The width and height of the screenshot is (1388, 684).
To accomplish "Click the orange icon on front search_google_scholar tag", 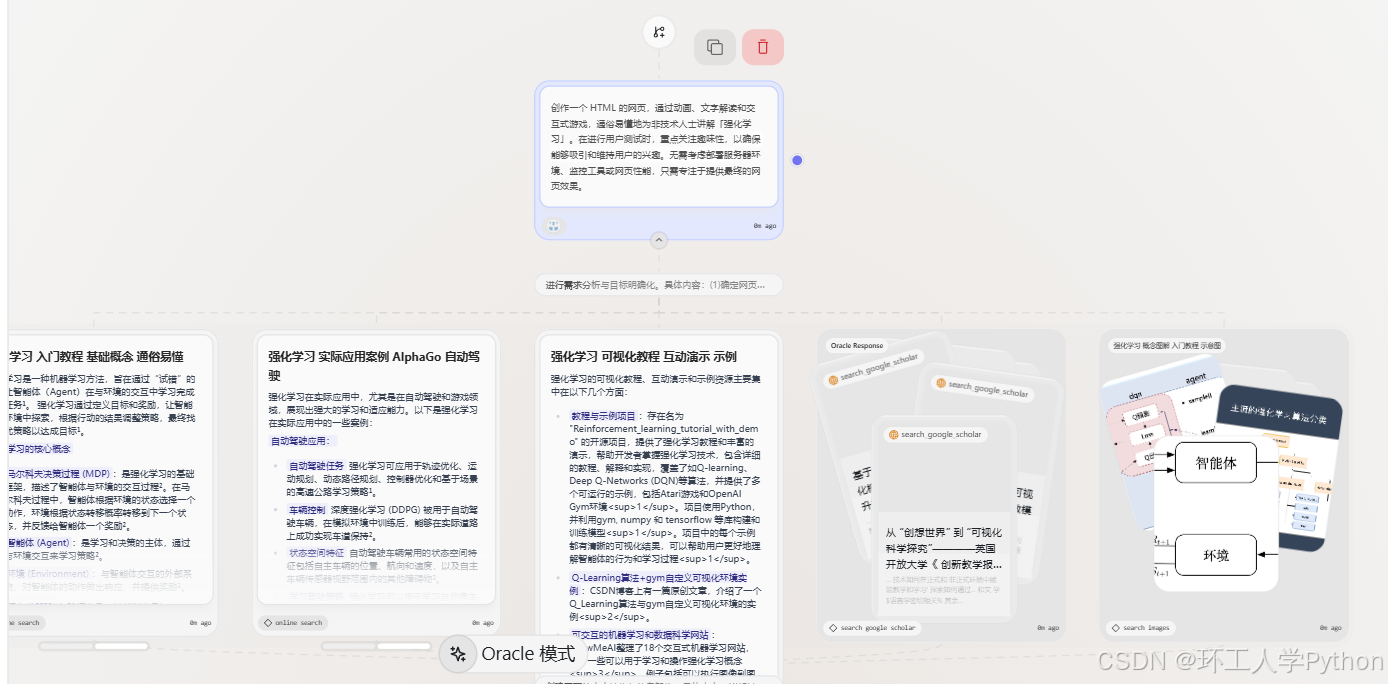I will click(x=892, y=435).
